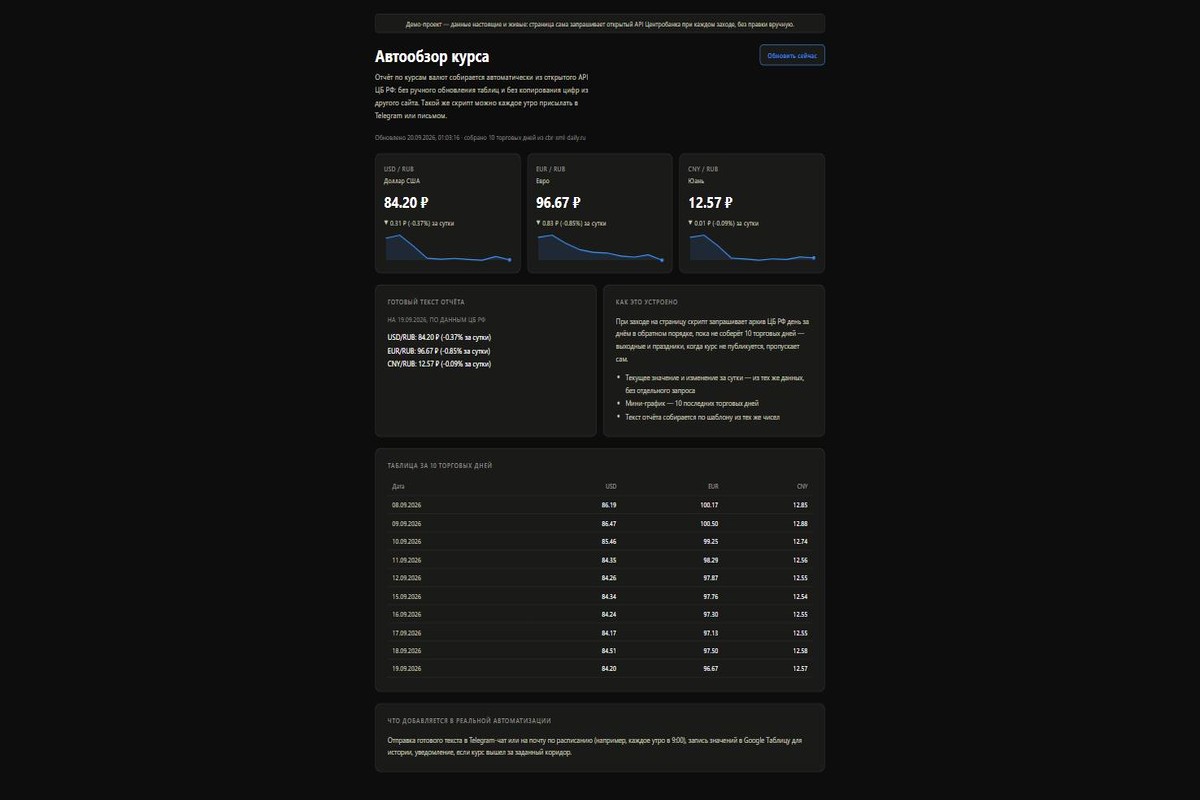Click the «0.83 ₽ (-0.85%) за сутки» change line
The image size is (1200, 800).
[571, 223]
